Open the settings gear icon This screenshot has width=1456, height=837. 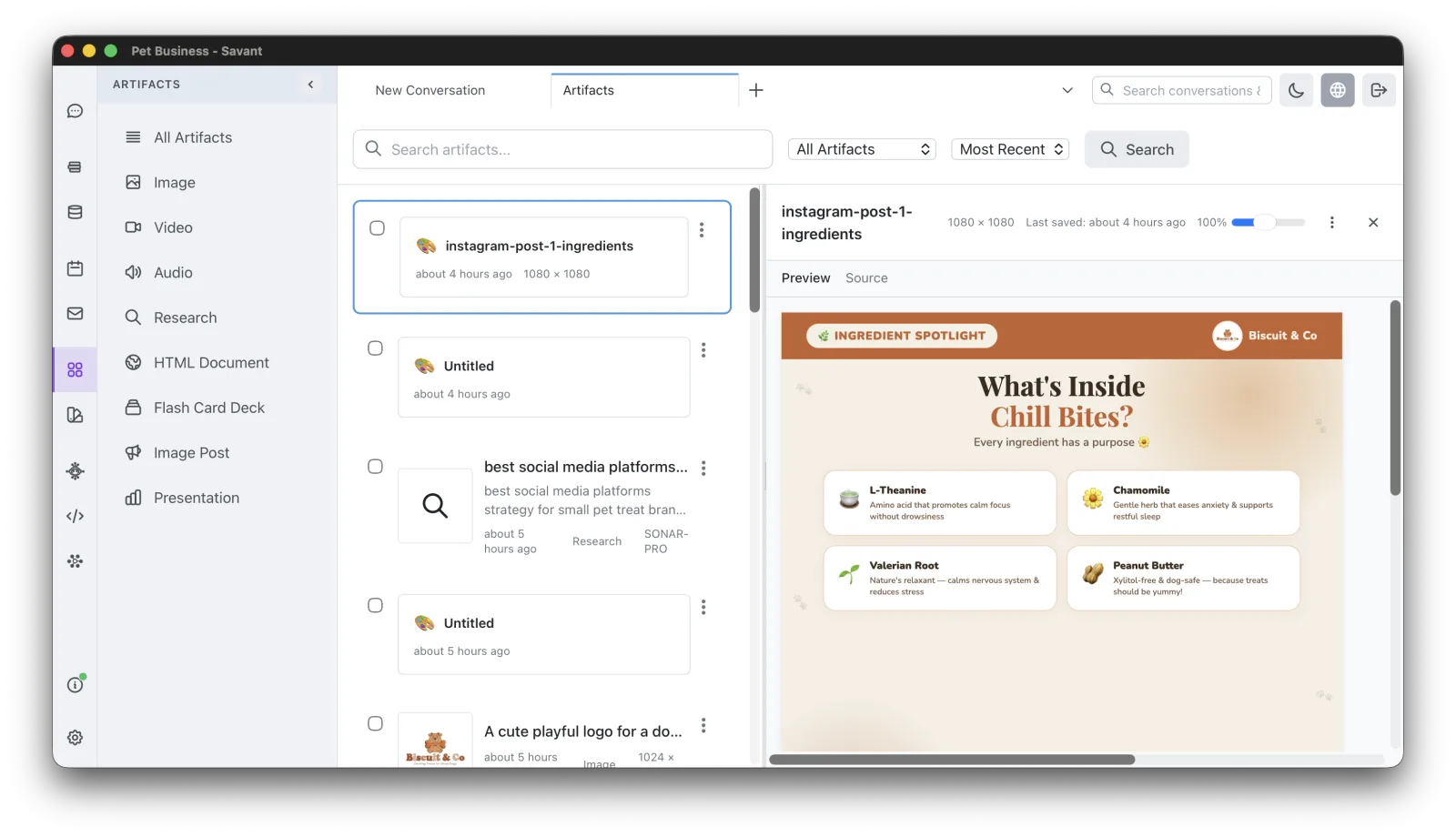pos(75,738)
